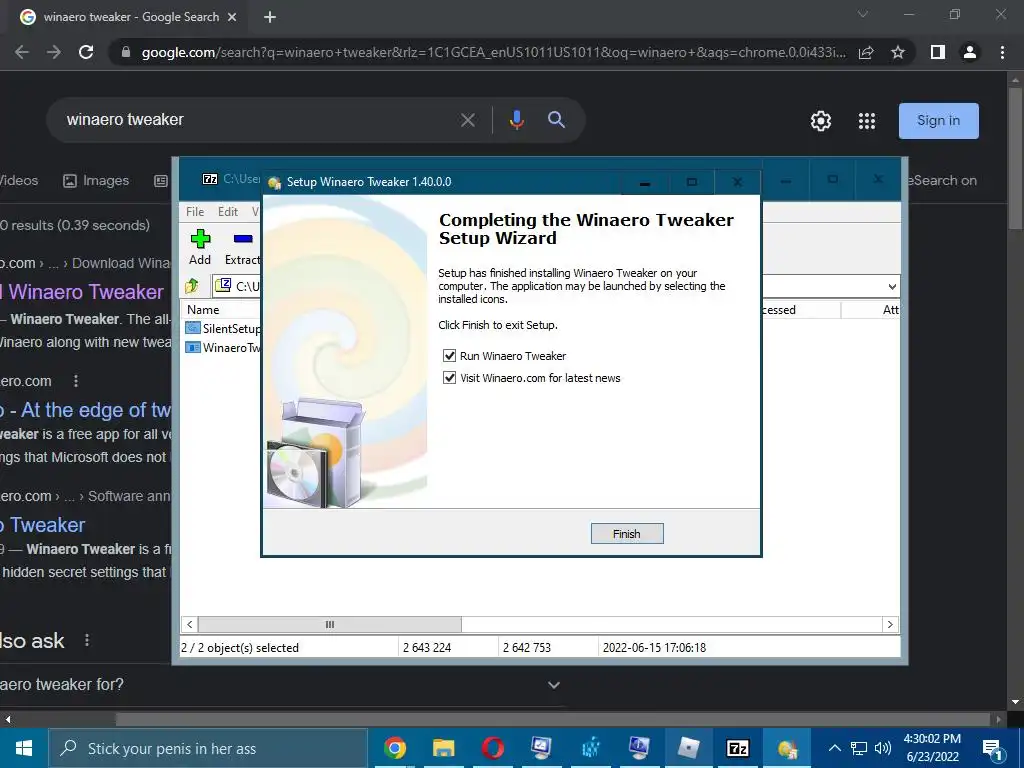Image resolution: width=1024 pixels, height=768 pixels.
Task: Click the Software announcements result title Tweaker
Action: (42, 525)
